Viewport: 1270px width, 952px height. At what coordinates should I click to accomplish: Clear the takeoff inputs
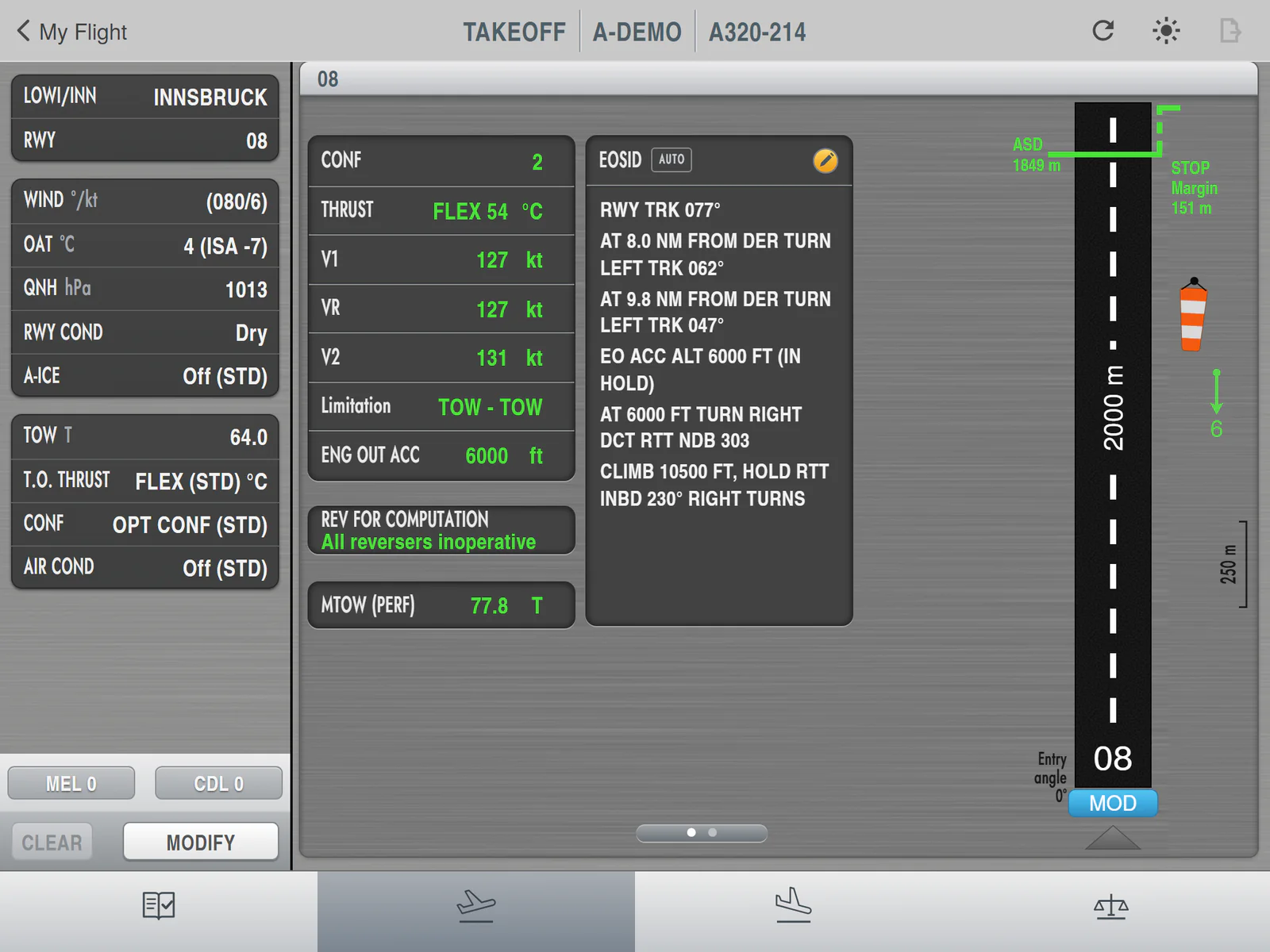pyautogui.click(x=52, y=842)
